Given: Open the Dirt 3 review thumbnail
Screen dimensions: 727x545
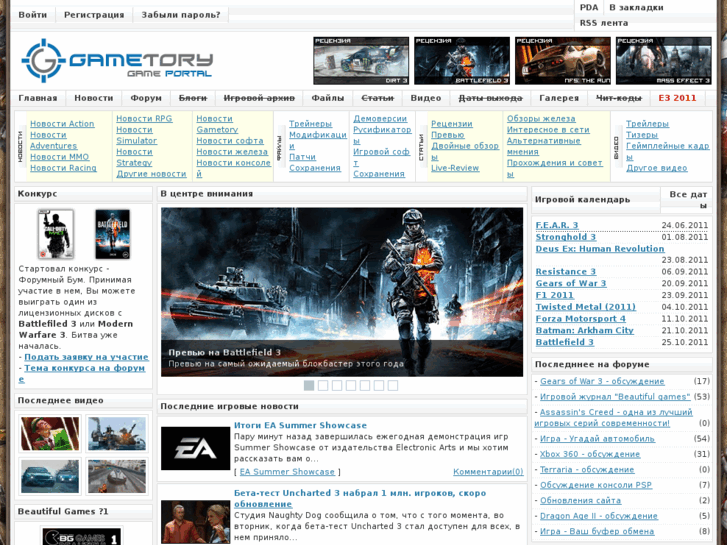Looking at the screenshot, I should (x=361, y=61).
